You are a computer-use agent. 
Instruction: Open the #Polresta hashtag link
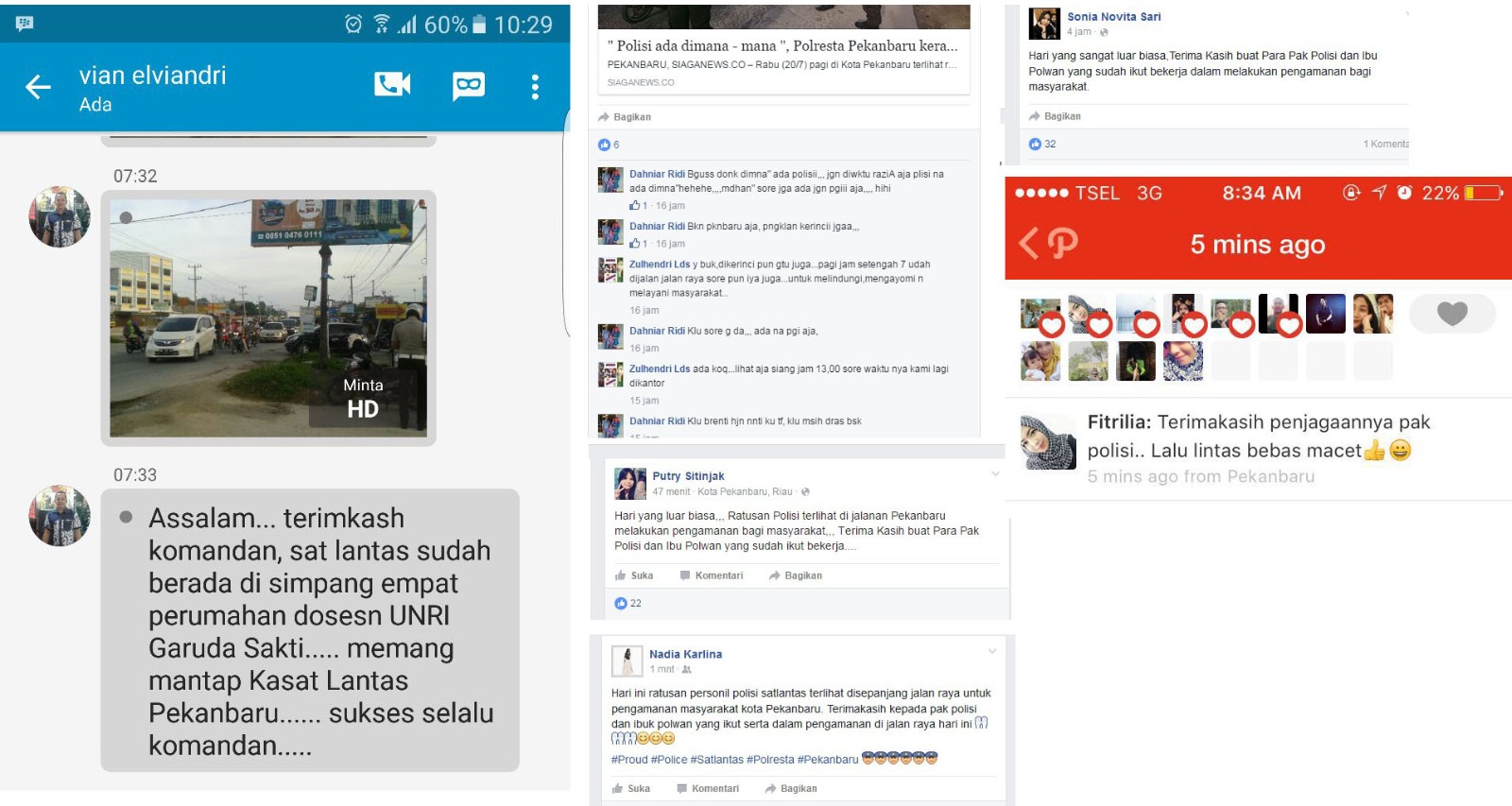point(770,760)
